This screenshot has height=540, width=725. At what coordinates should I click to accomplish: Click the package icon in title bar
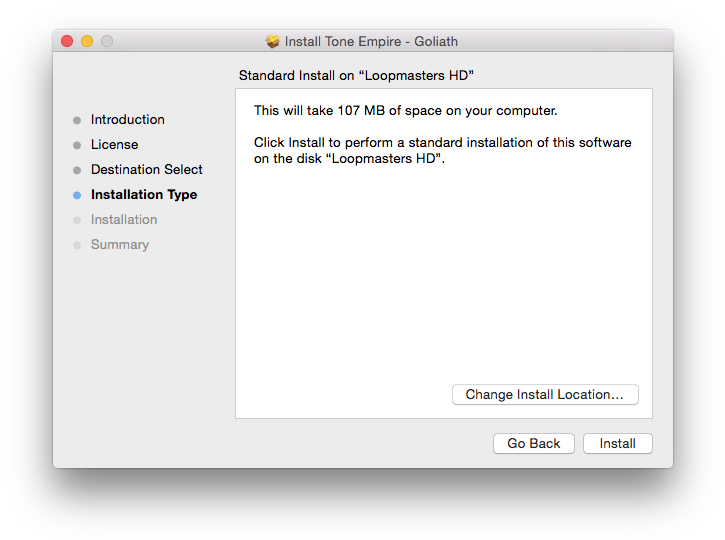click(272, 41)
